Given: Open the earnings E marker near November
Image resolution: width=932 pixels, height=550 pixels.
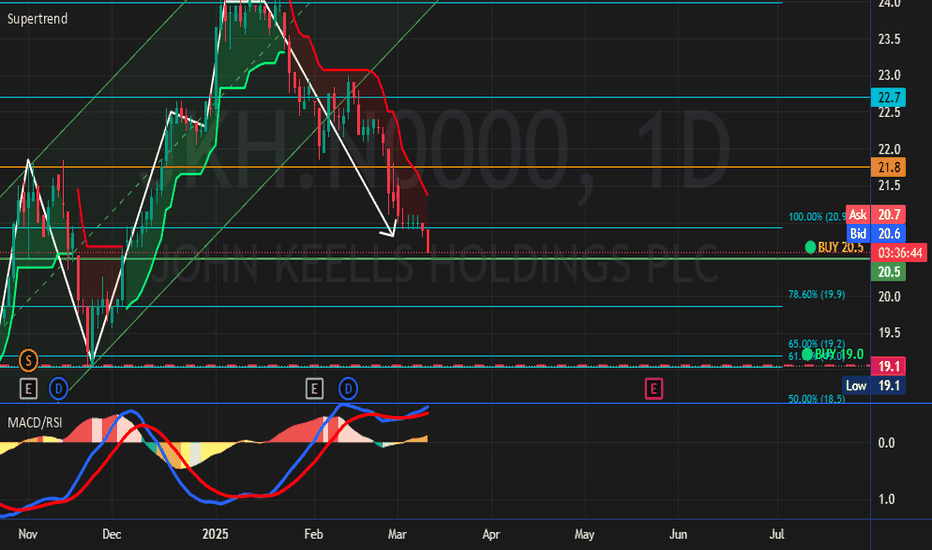Looking at the screenshot, I should coord(28,389).
